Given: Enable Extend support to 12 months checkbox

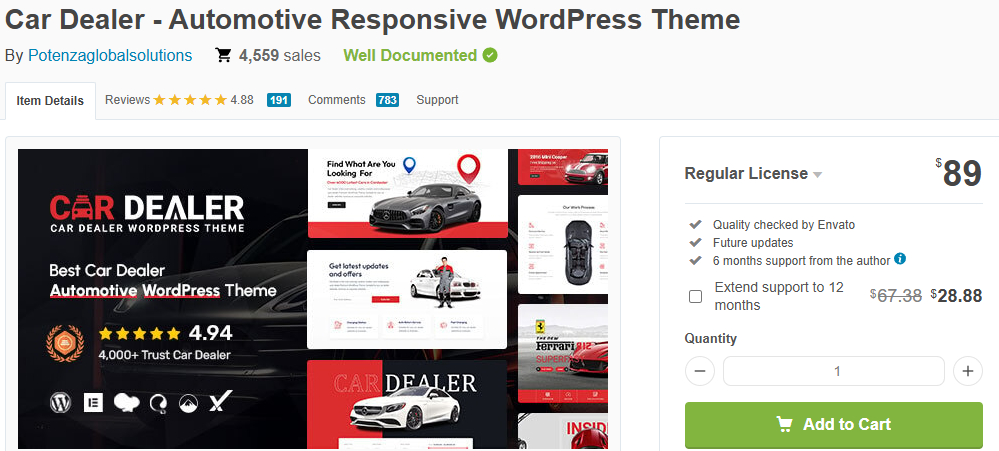Looking at the screenshot, I should [696, 296].
